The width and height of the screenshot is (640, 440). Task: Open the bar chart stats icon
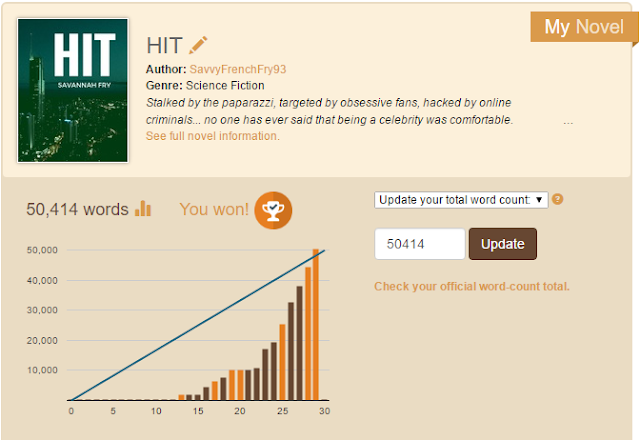click(143, 208)
